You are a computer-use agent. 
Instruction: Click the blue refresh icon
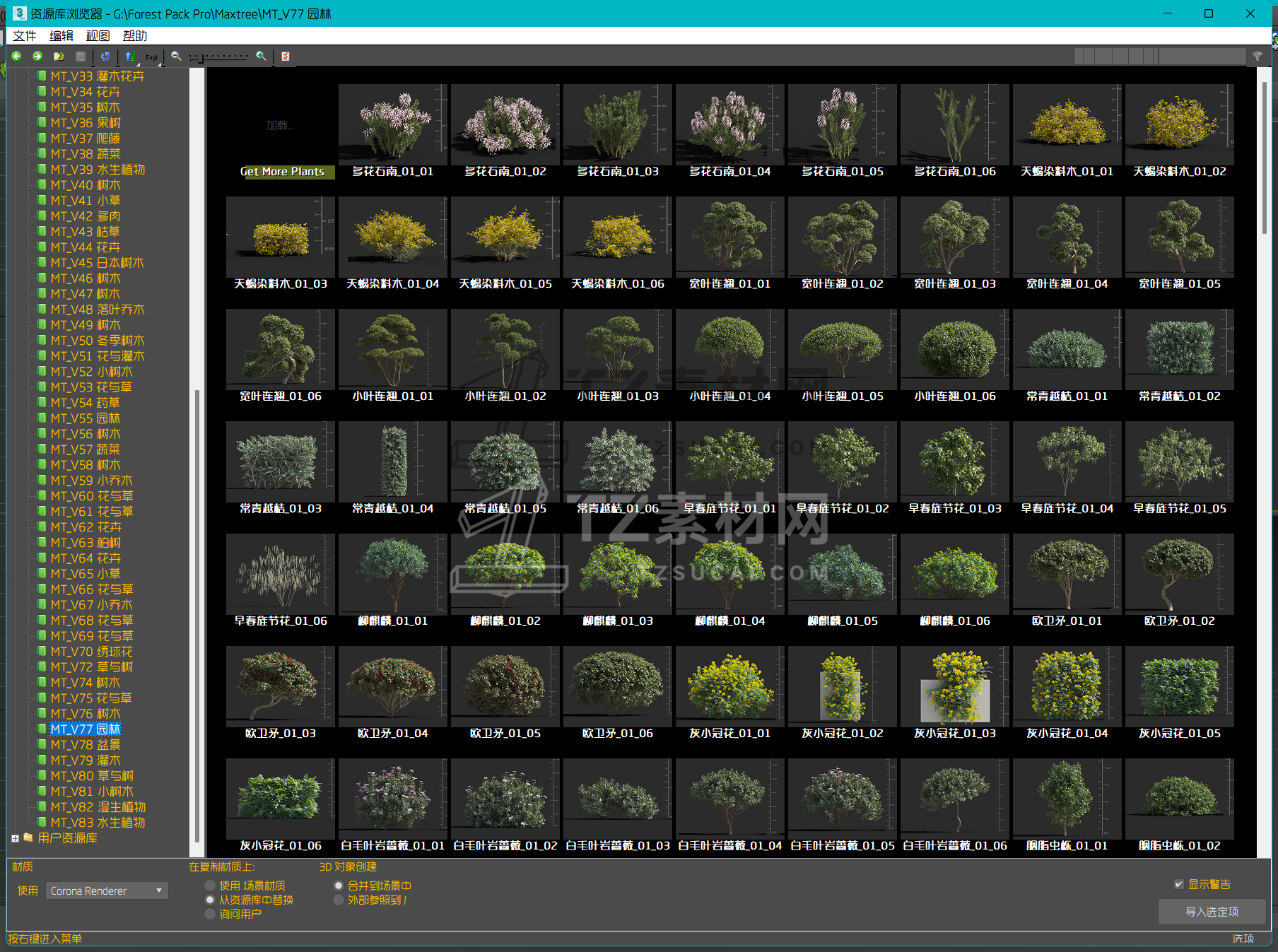(x=105, y=56)
